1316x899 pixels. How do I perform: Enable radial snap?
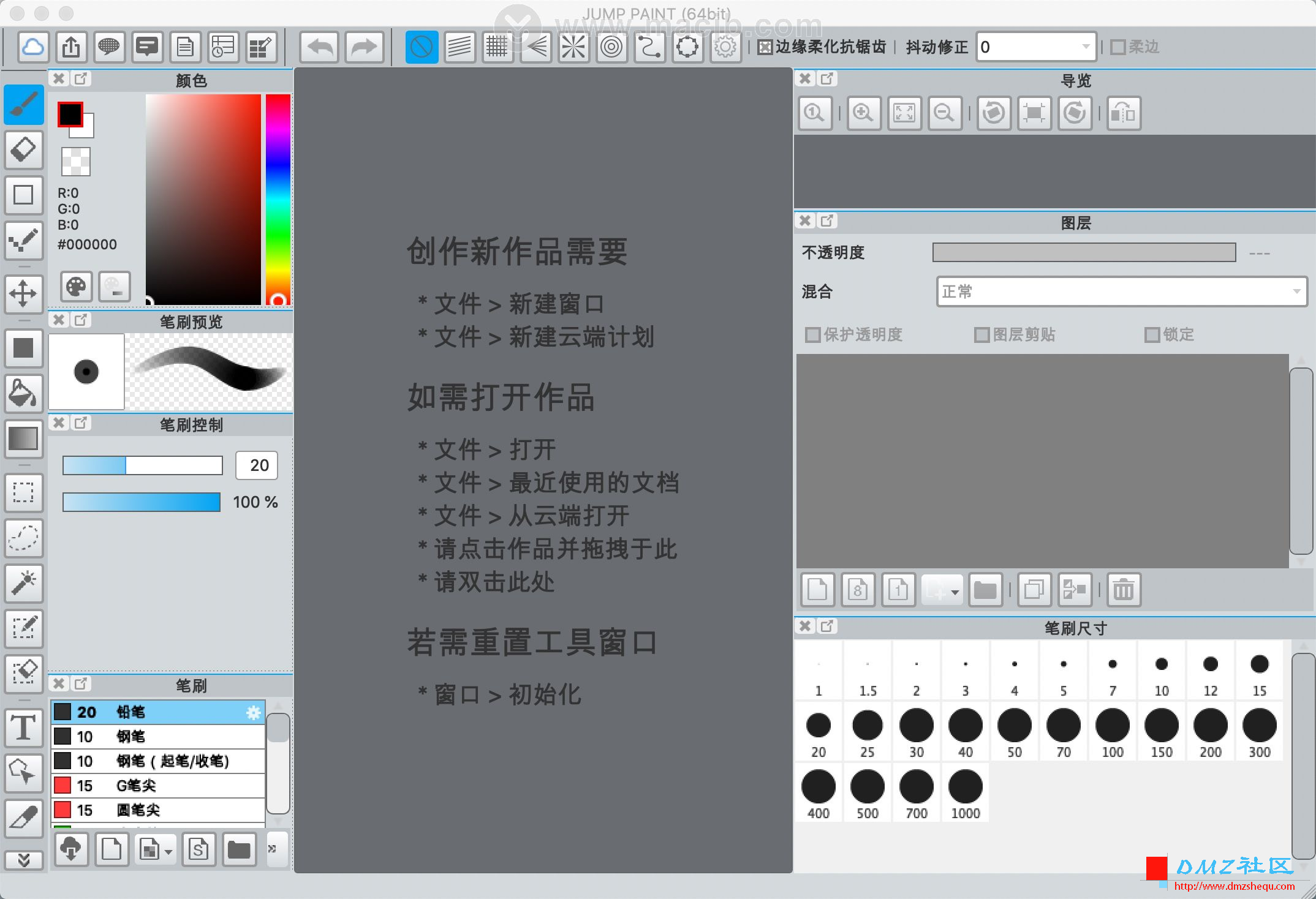pyautogui.click(x=573, y=47)
